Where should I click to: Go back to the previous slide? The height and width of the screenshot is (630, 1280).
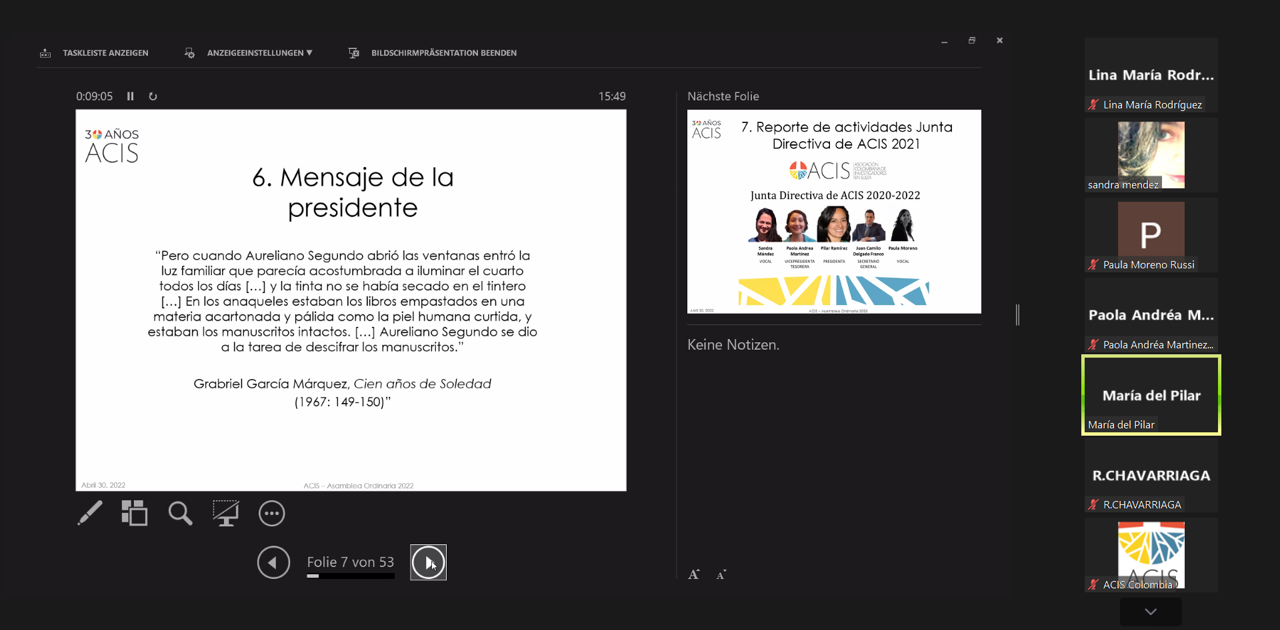coord(273,563)
